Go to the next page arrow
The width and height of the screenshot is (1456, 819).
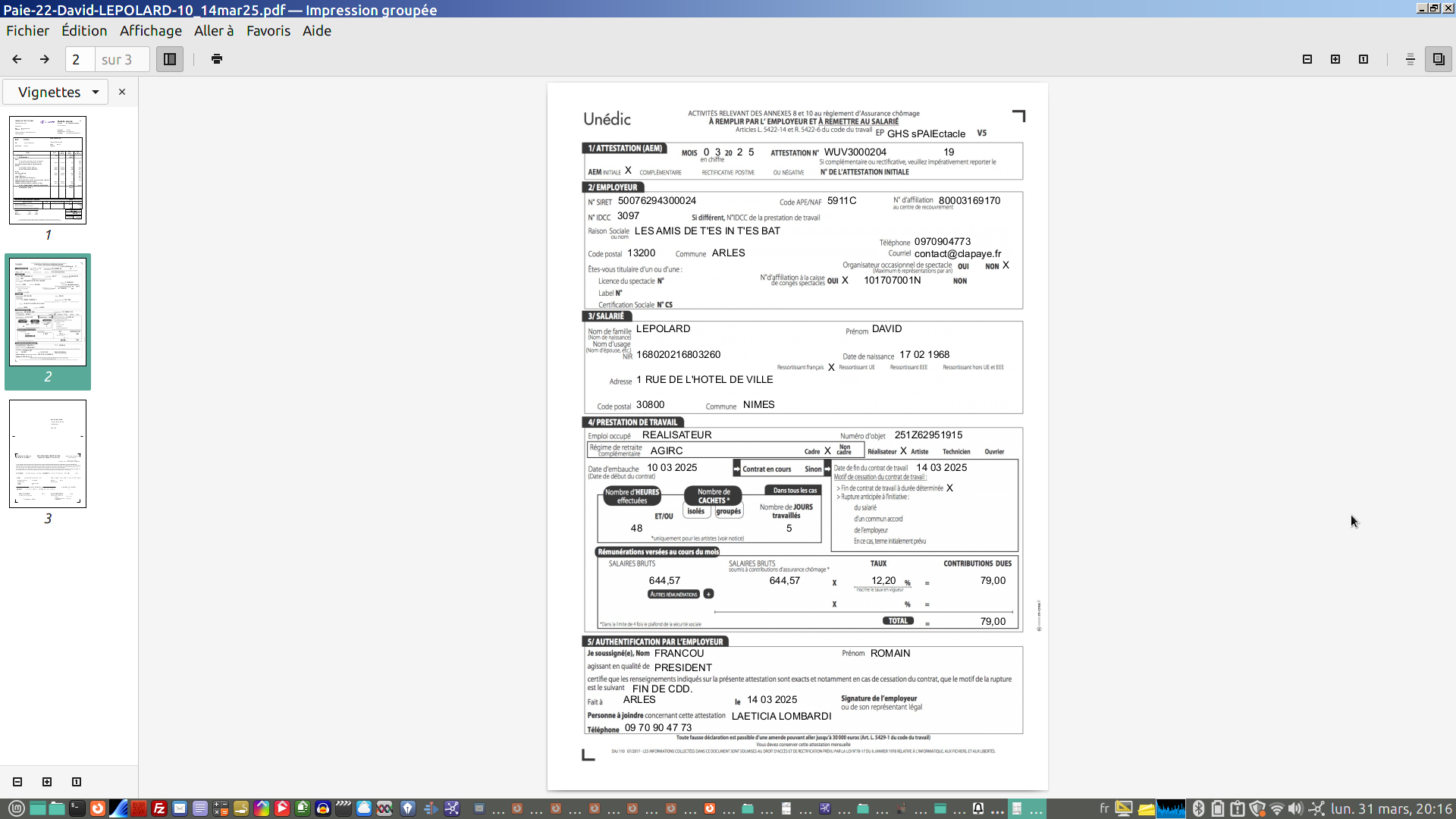(45, 59)
